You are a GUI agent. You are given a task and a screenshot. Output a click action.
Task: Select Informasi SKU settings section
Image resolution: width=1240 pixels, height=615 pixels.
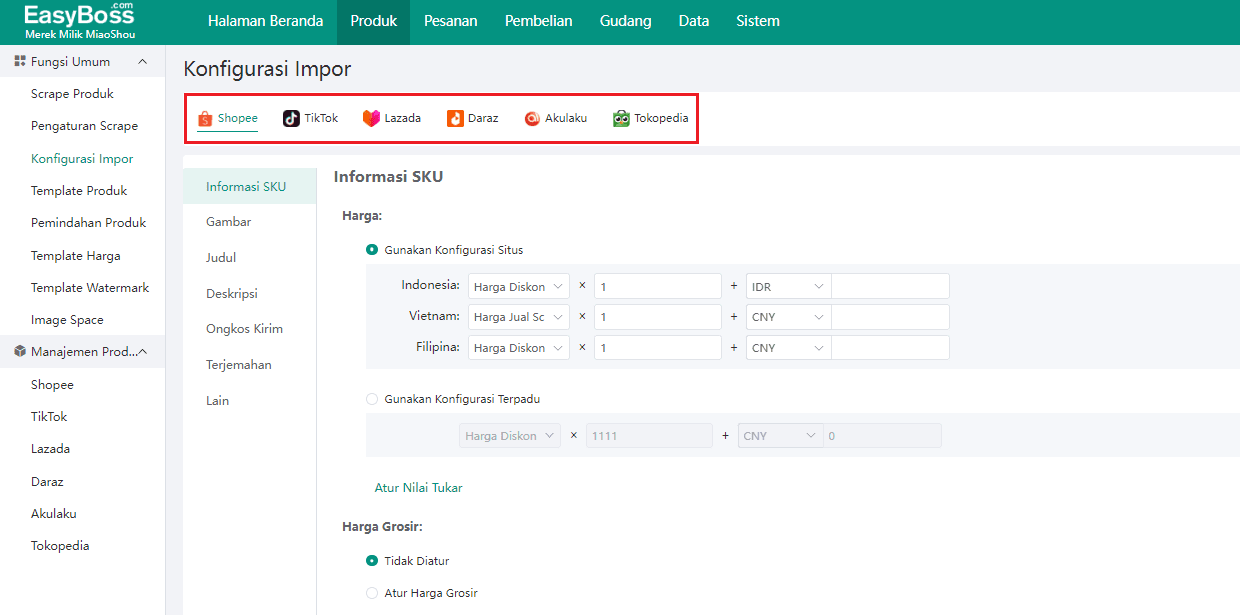250,186
